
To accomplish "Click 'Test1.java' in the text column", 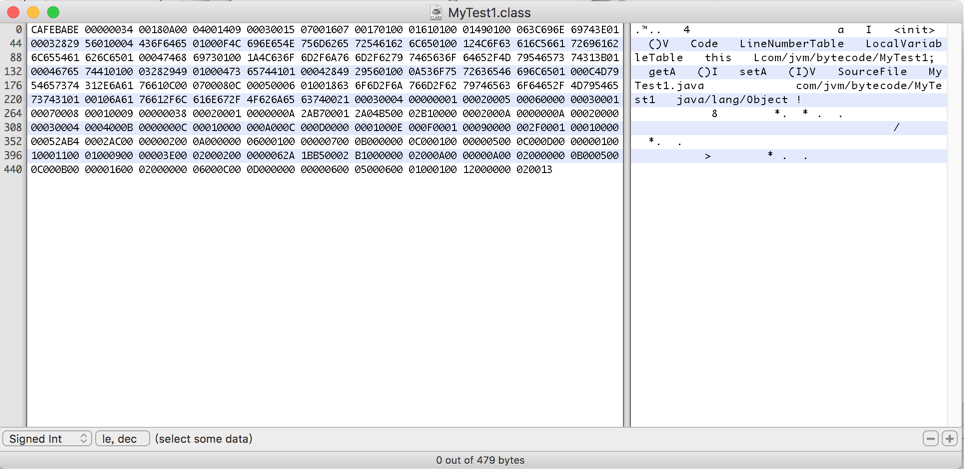I will [x=669, y=85].
